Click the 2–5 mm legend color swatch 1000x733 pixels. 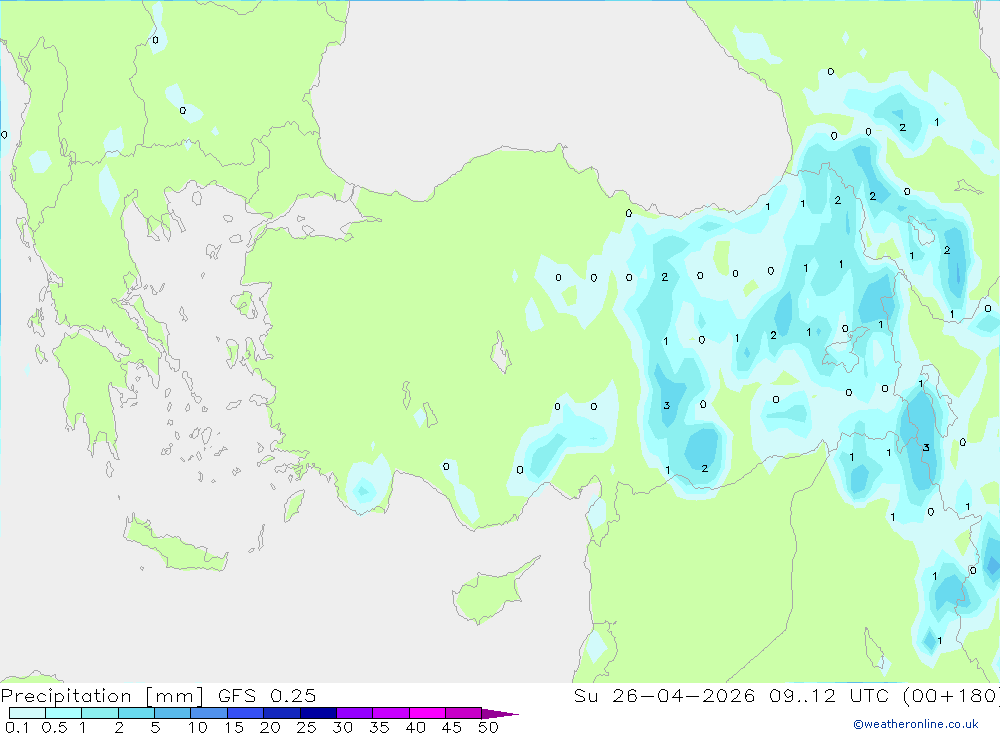tap(136, 713)
